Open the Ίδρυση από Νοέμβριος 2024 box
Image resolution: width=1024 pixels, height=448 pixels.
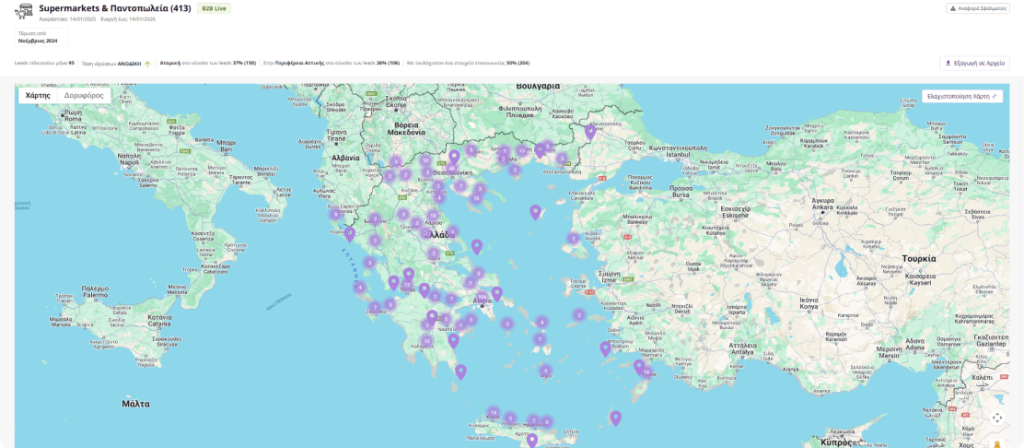[x=40, y=37]
